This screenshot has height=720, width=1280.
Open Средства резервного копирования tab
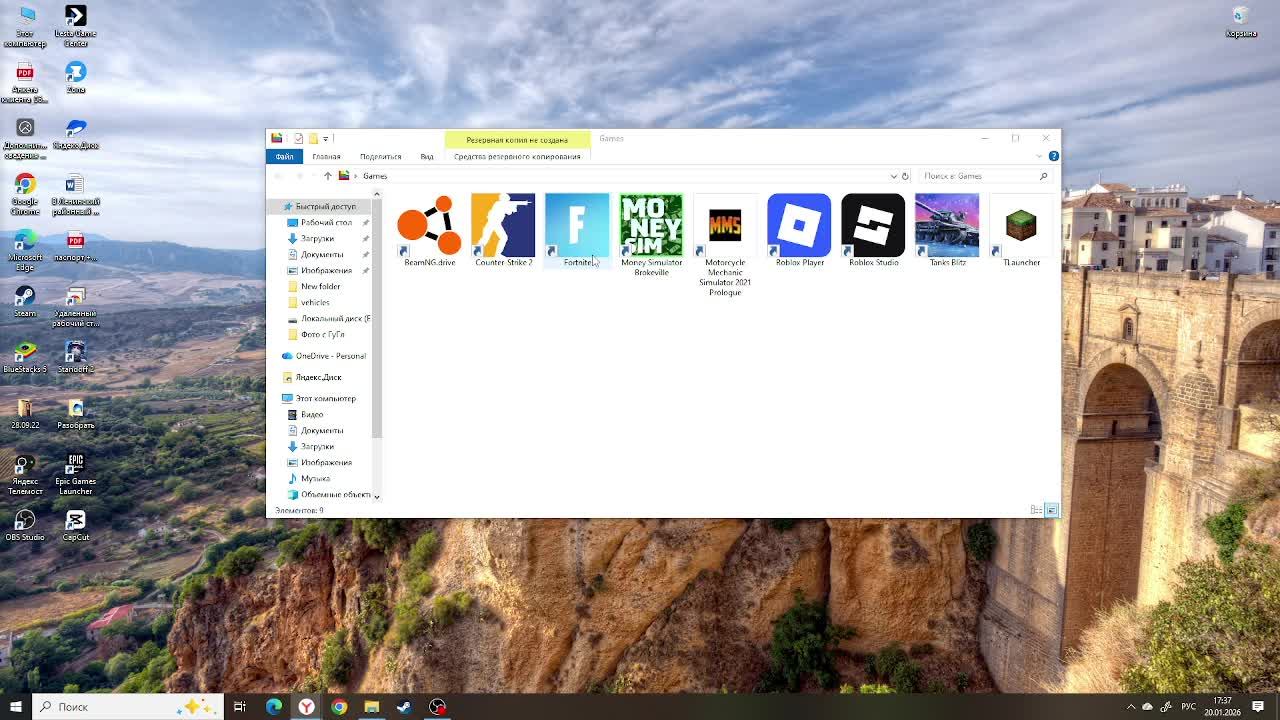(517, 156)
